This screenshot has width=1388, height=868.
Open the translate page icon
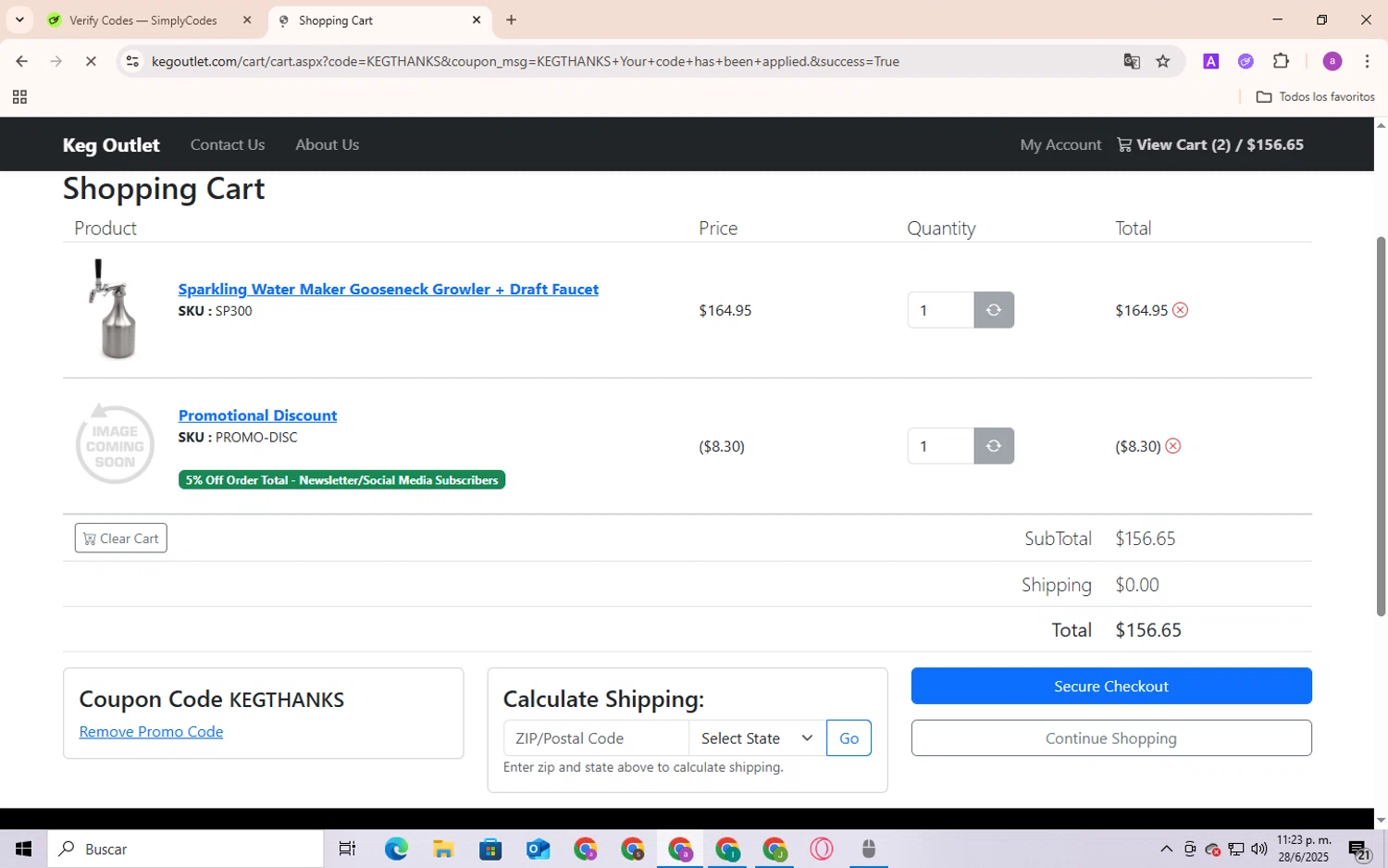[x=1132, y=61]
